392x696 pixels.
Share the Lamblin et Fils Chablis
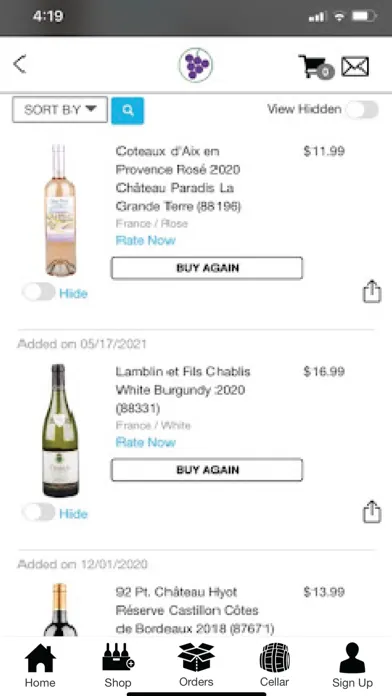372,512
